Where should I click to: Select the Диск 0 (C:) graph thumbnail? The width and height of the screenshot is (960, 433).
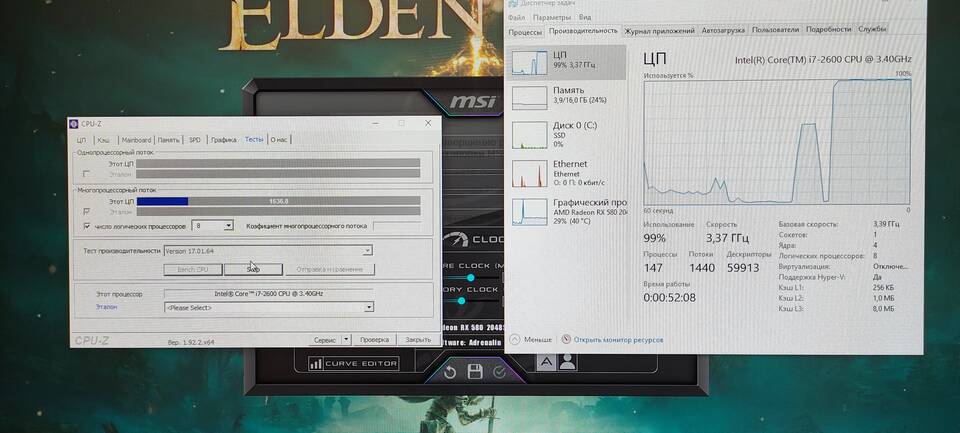point(530,135)
